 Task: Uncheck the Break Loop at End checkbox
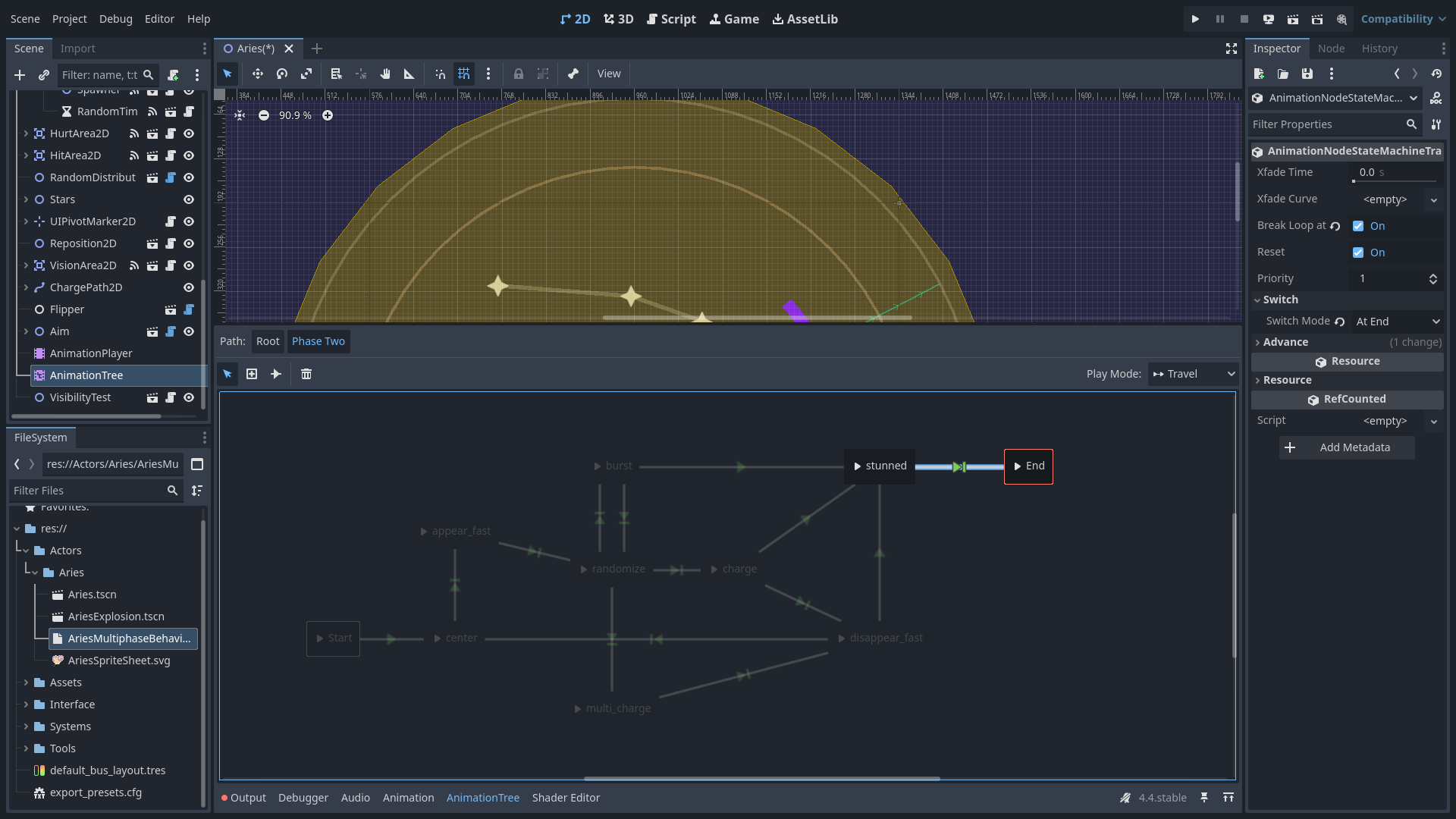coord(1358,226)
